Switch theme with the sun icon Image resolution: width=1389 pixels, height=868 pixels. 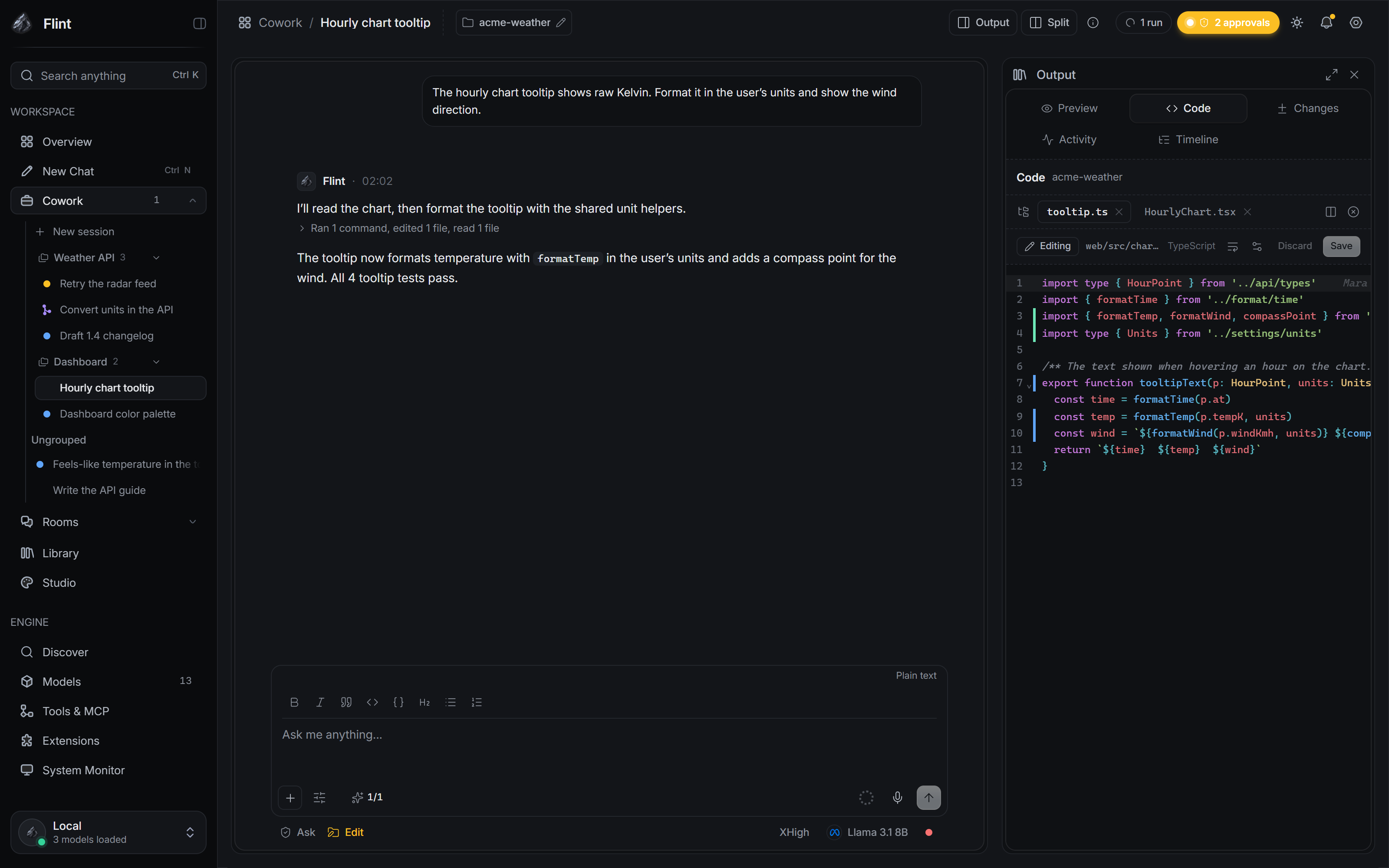pyautogui.click(x=1297, y=23)
